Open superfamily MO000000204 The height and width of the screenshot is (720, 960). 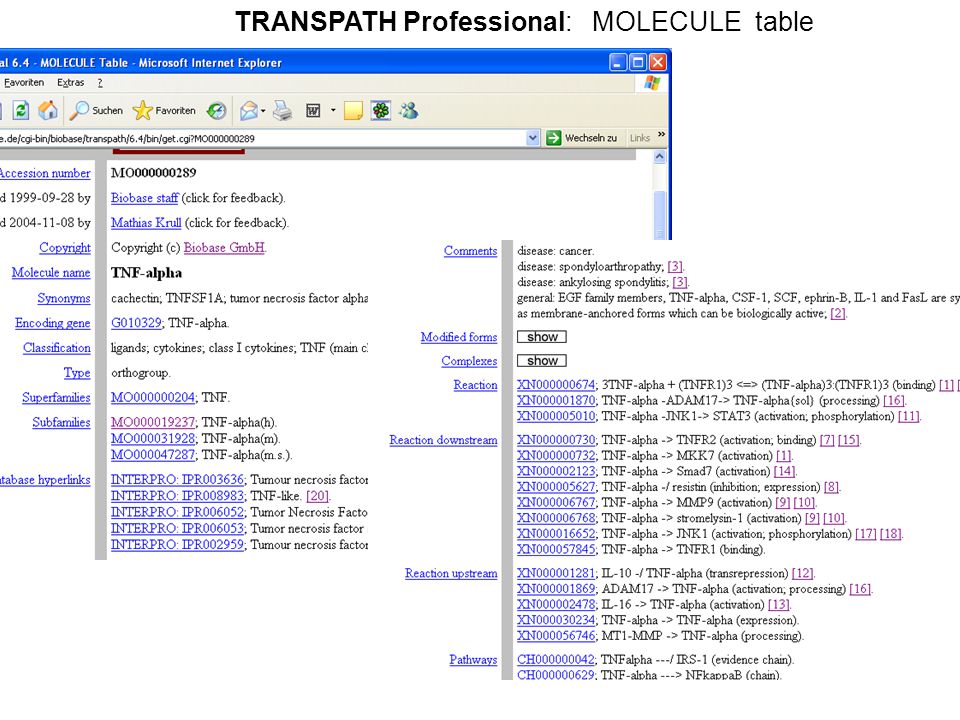[x=152, y=397]
